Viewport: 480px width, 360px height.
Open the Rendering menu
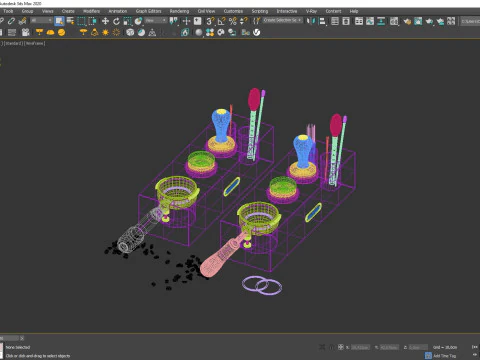coord(179,11)
